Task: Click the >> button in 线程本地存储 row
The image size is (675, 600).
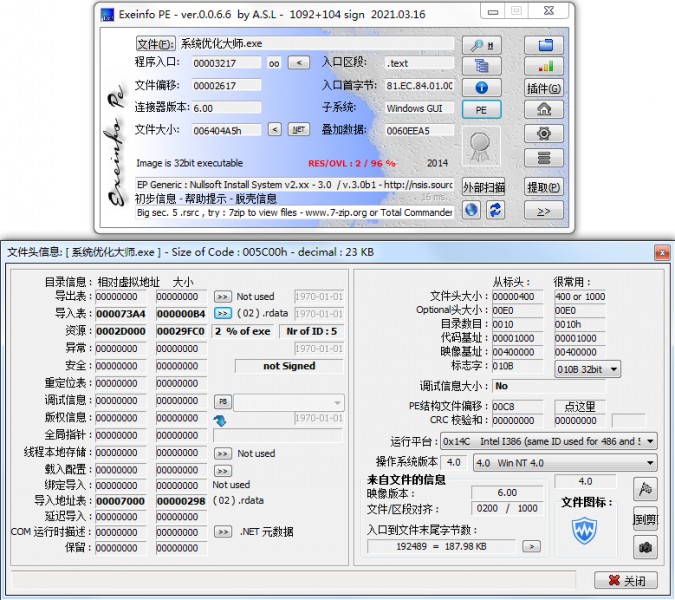Action: pyautogui.click(x=222, y=454)
